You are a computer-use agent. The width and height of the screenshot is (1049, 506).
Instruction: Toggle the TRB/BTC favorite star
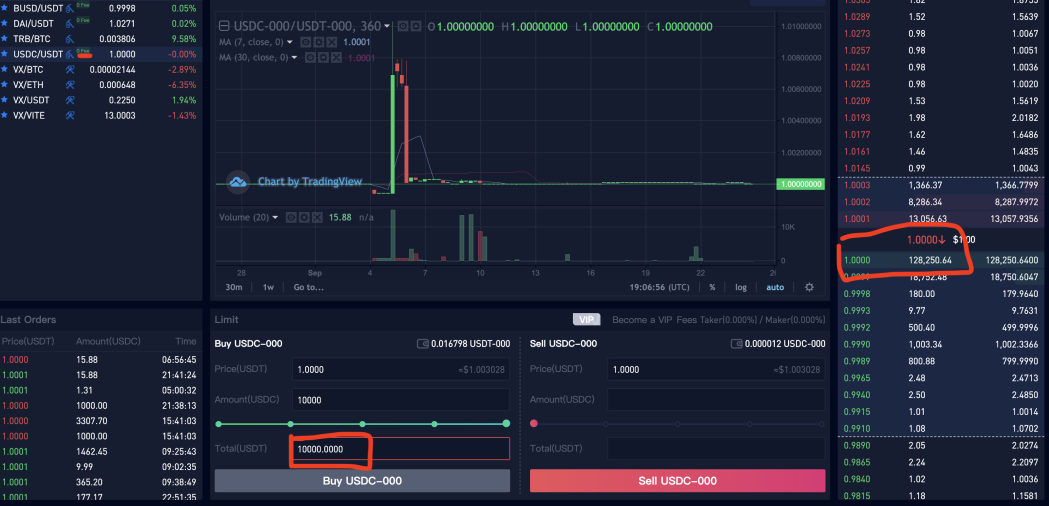(x=5, y=39)
